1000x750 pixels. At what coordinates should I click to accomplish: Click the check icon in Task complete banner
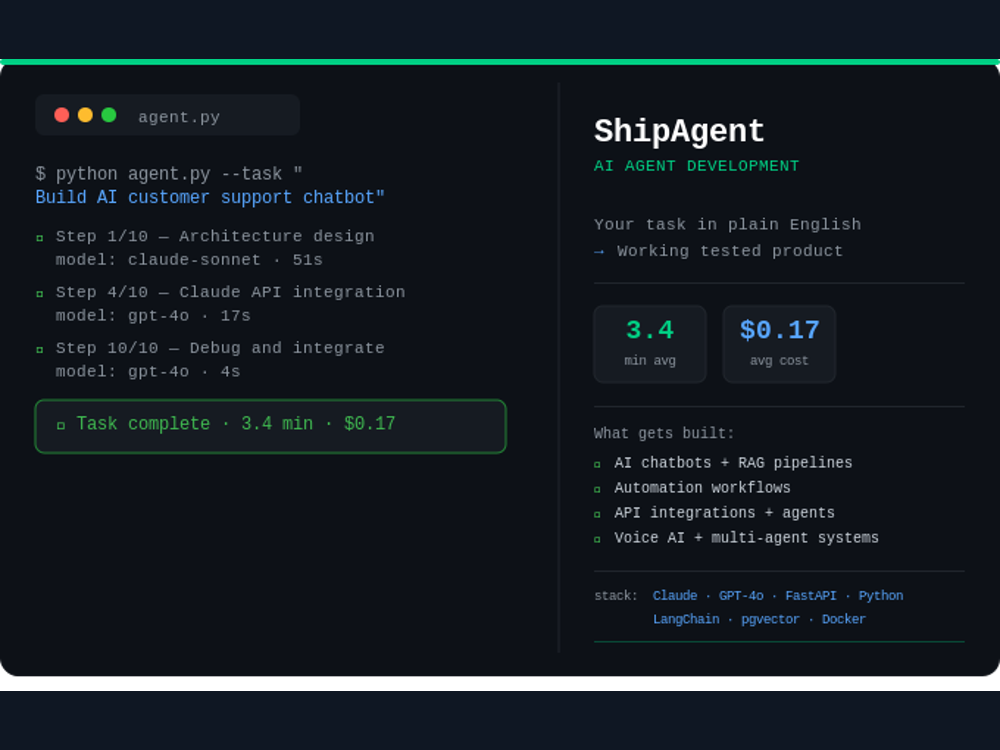click(60, 425)
